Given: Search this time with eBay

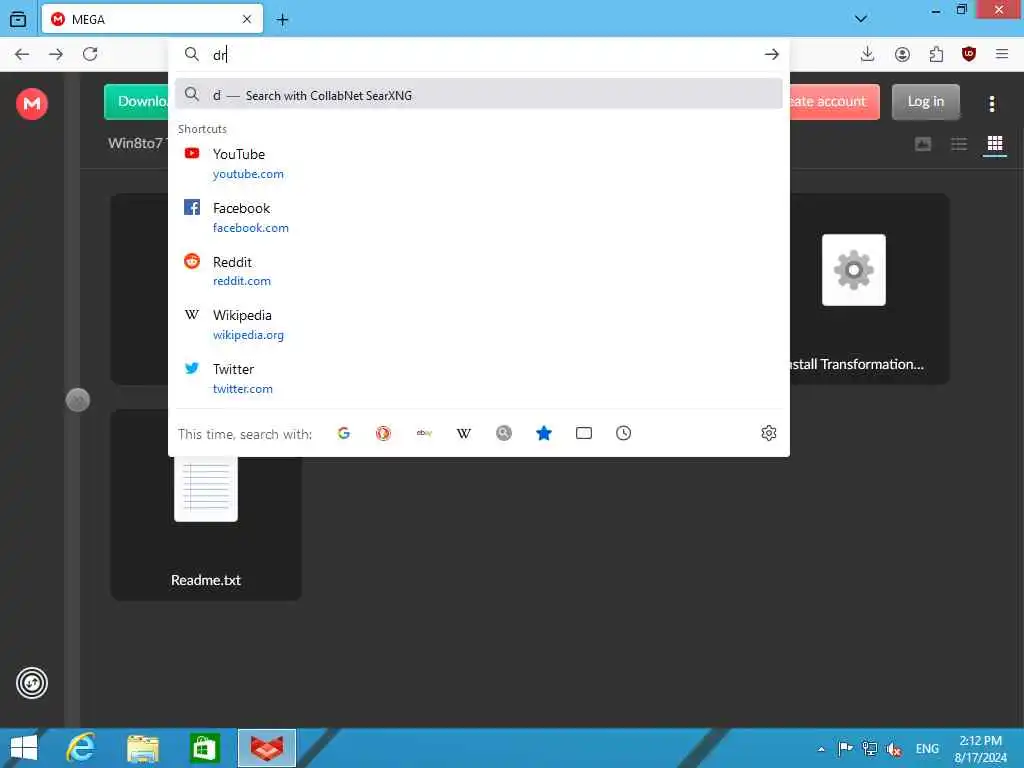Looking at the screenshot, I should pyautogui.click(x=424, y=433).
